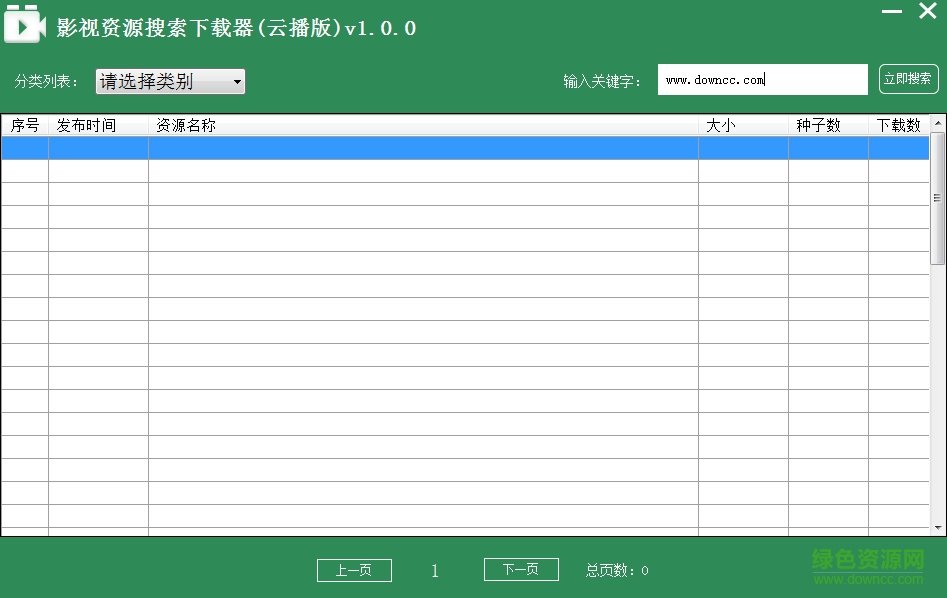
Task: Click the video camera app logo
Action: (24, 25)
